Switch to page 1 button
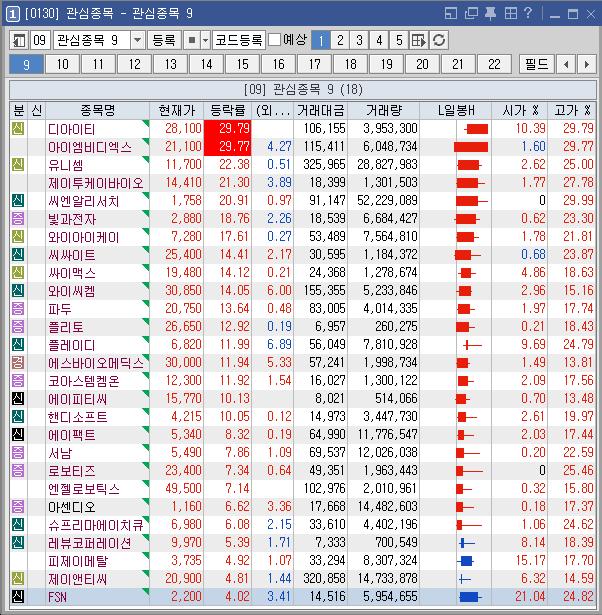This screenshot has width=602, height=615. coord(321,40)
